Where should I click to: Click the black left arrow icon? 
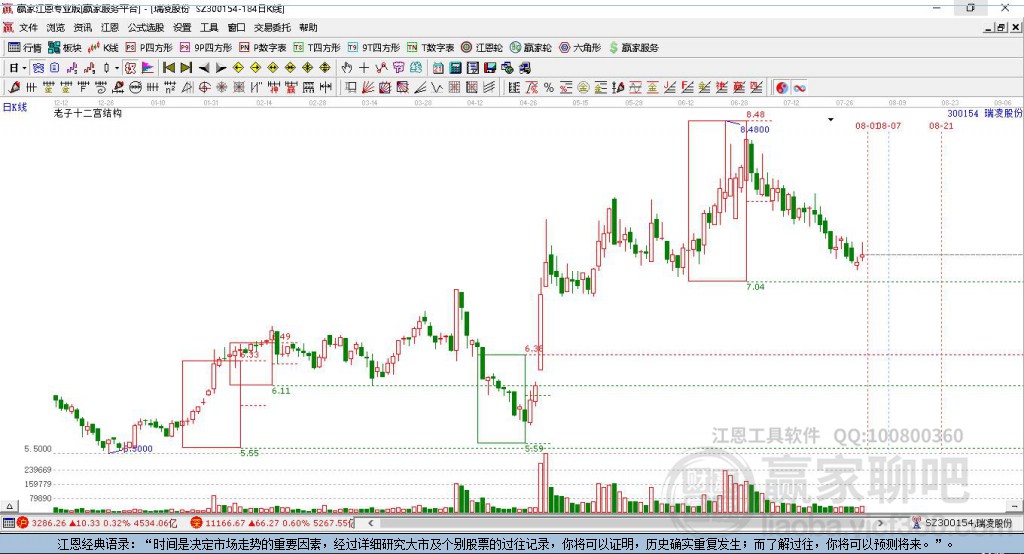204,67
